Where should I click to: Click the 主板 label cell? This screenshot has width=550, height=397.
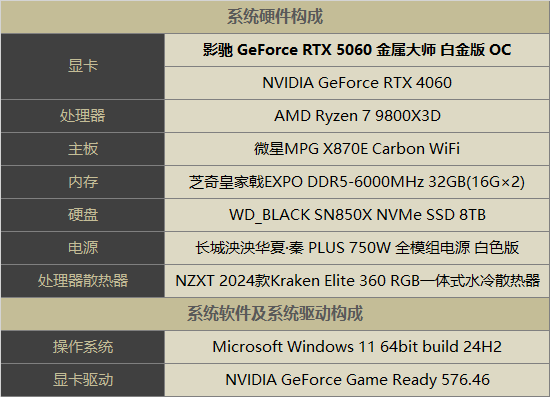click(83, 149)
